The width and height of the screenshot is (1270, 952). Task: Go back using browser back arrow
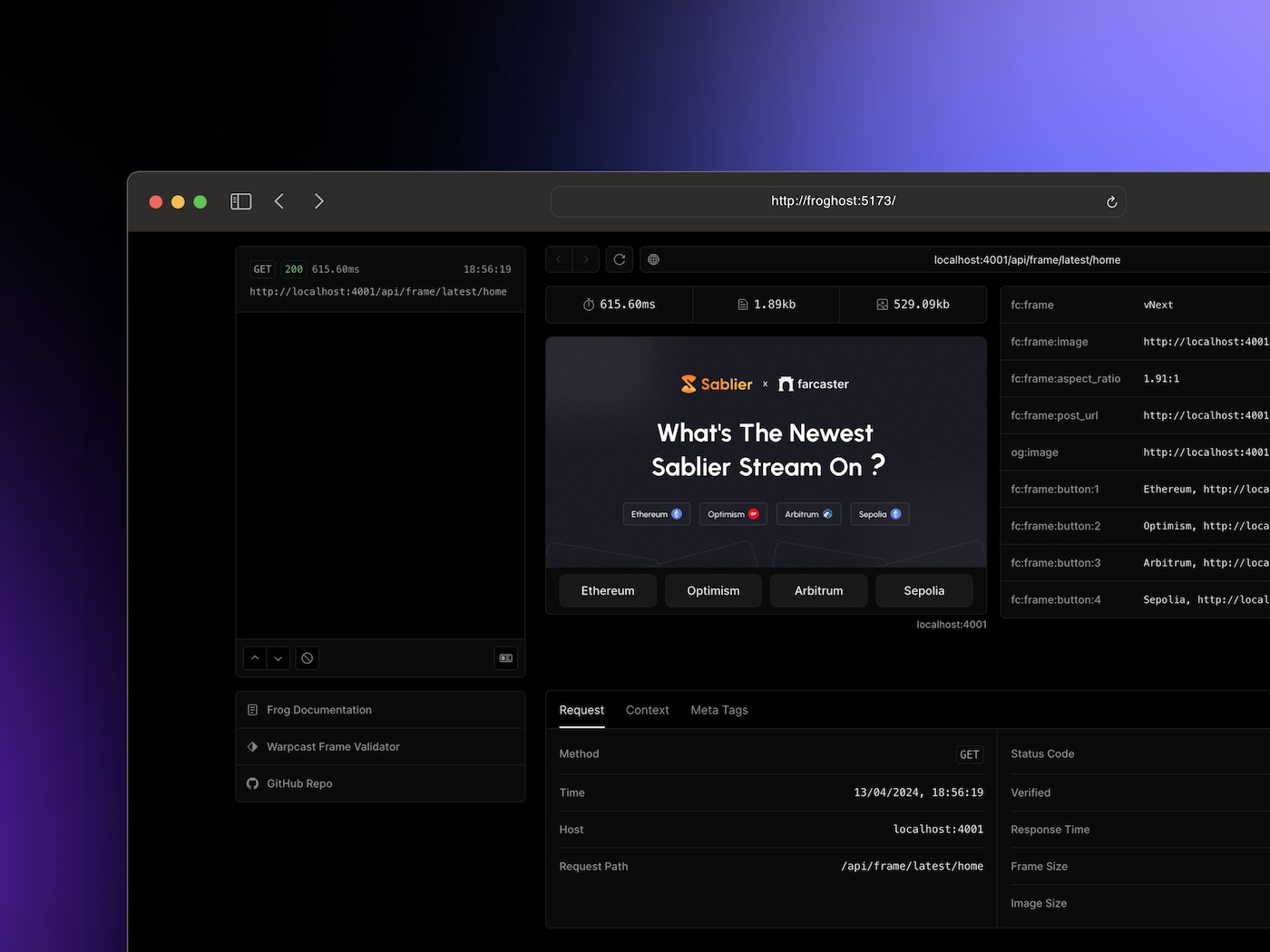tap(279, 201)
